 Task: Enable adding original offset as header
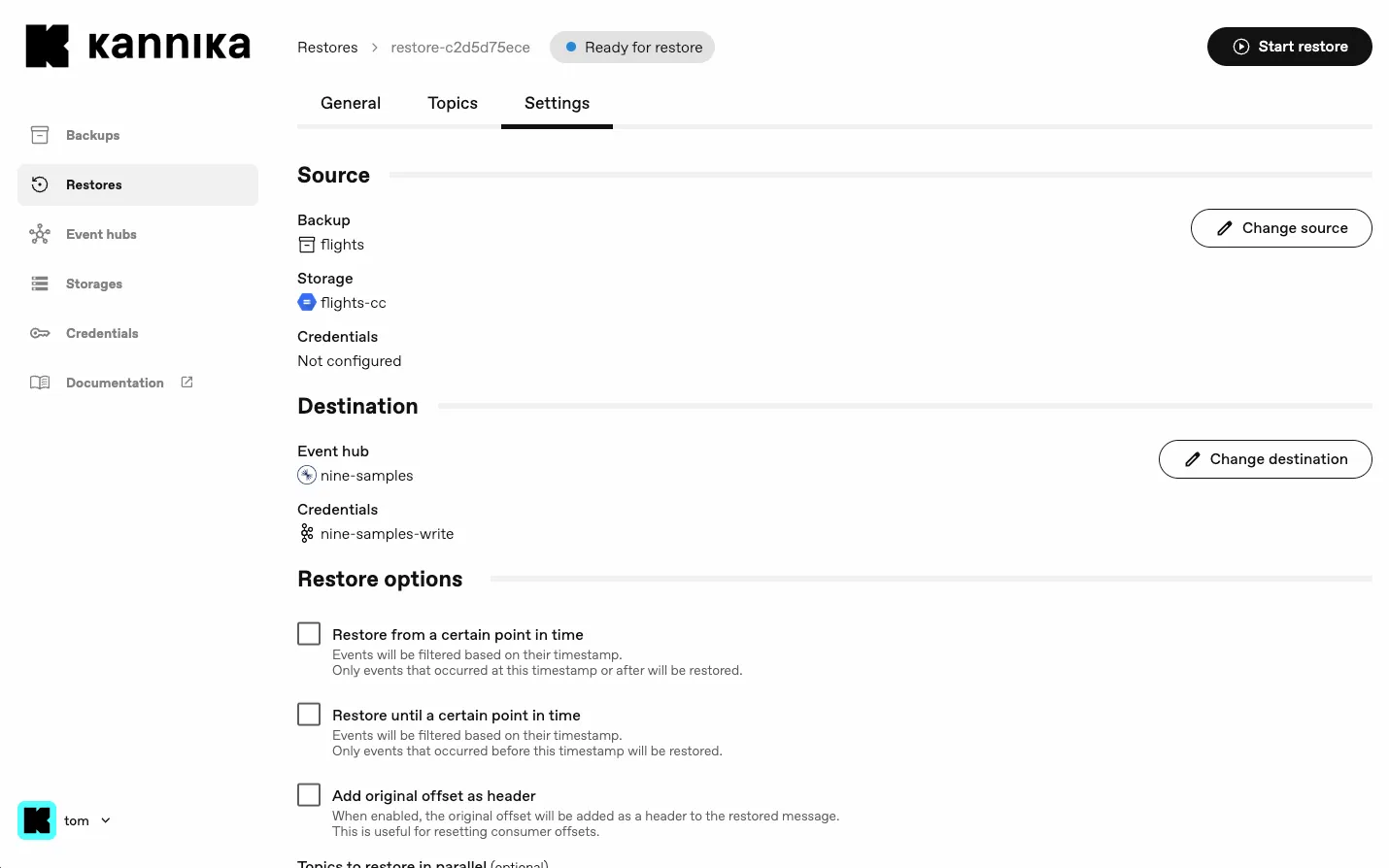pos(308,793)
